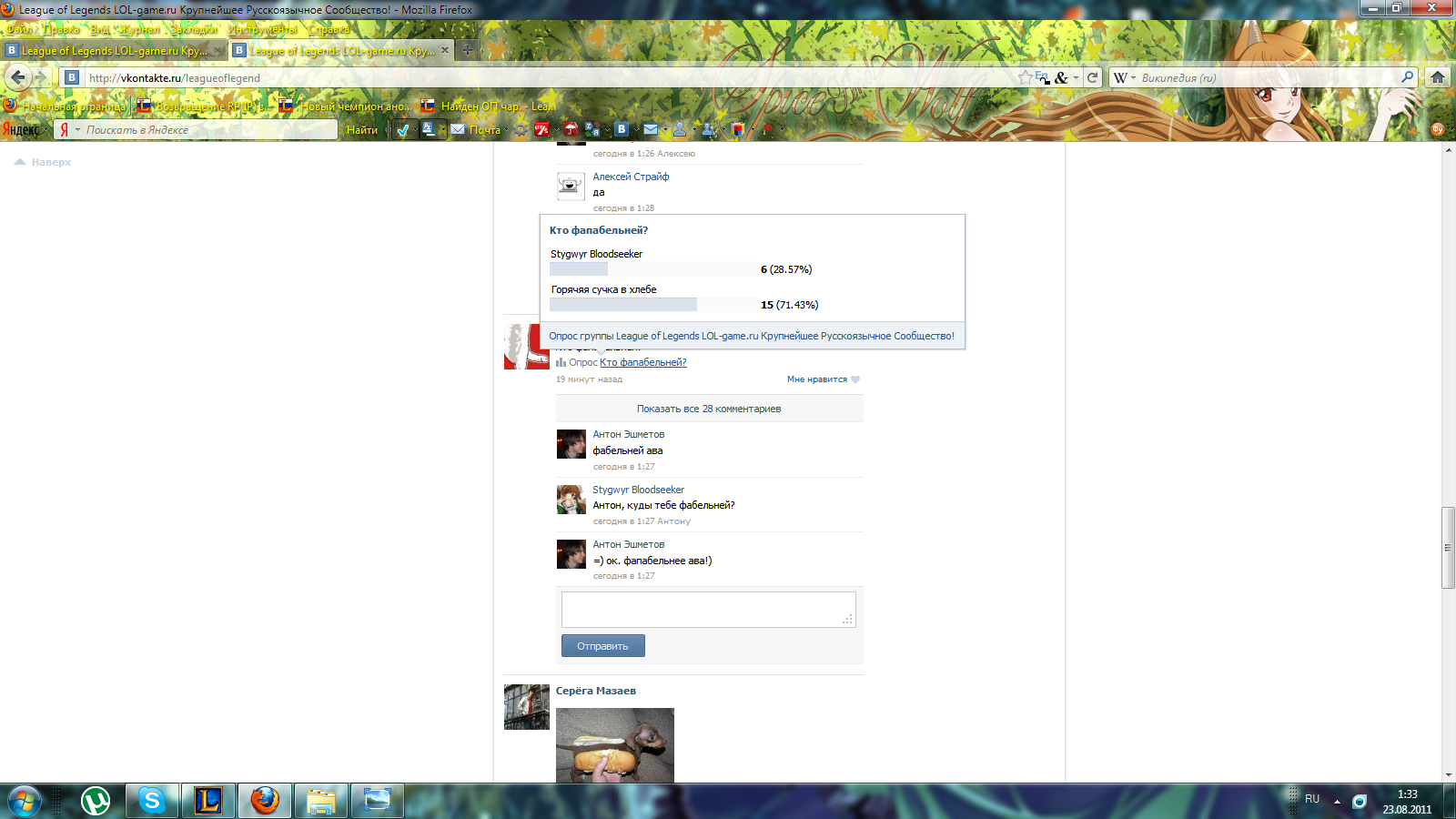1456x819 pixels.
Task: Open the Правка menu
Action: (x=61, y=29)
